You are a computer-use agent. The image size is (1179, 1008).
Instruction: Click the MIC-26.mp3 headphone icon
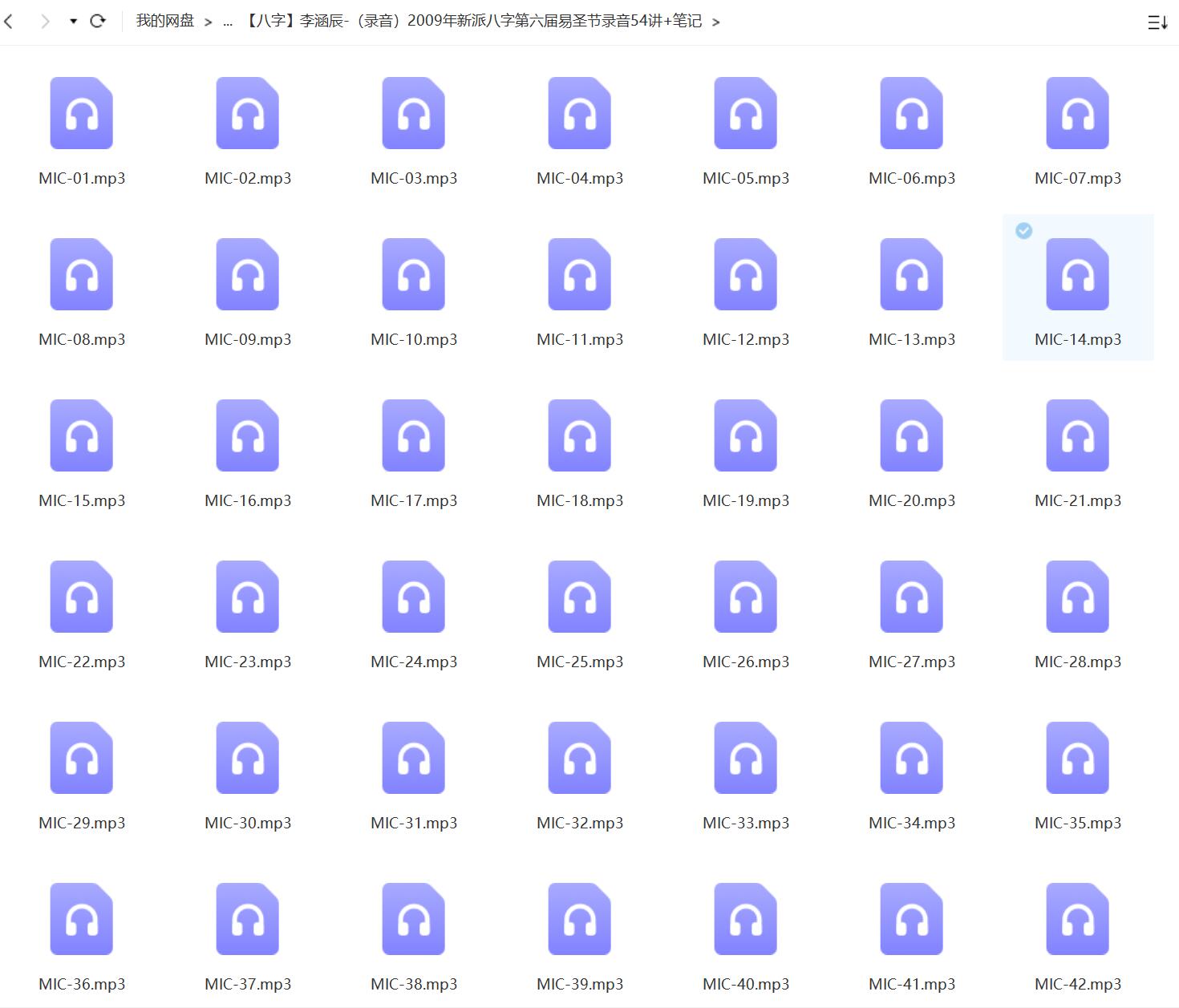pos(746,597)
